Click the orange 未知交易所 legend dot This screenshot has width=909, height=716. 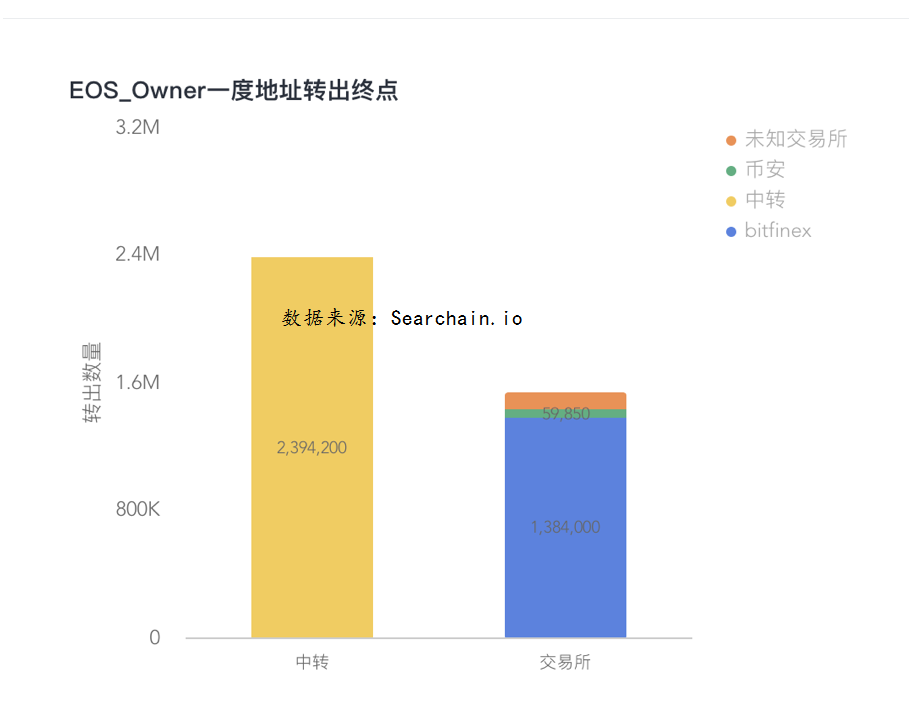tap(731, 140)
